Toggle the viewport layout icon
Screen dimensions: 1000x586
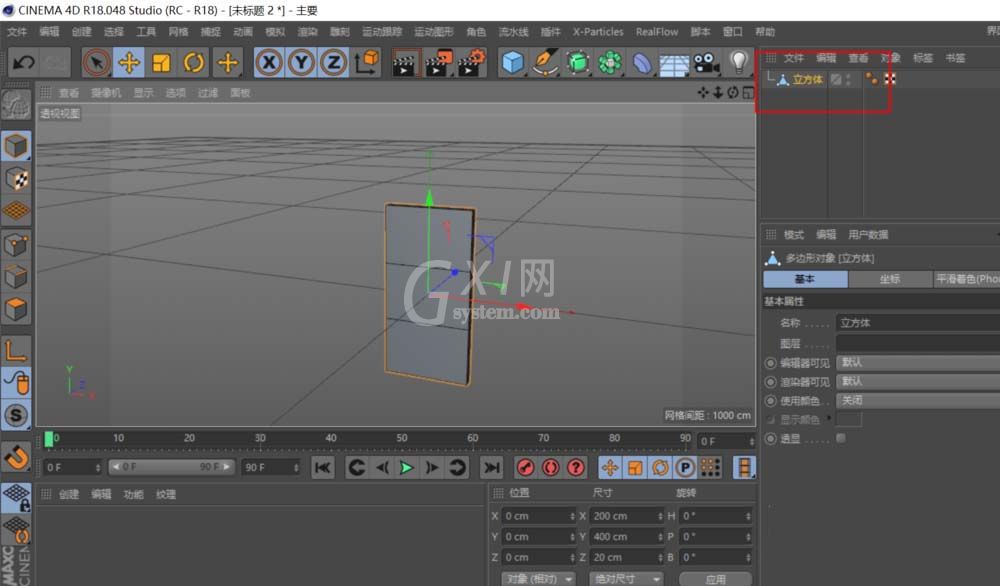748,93
